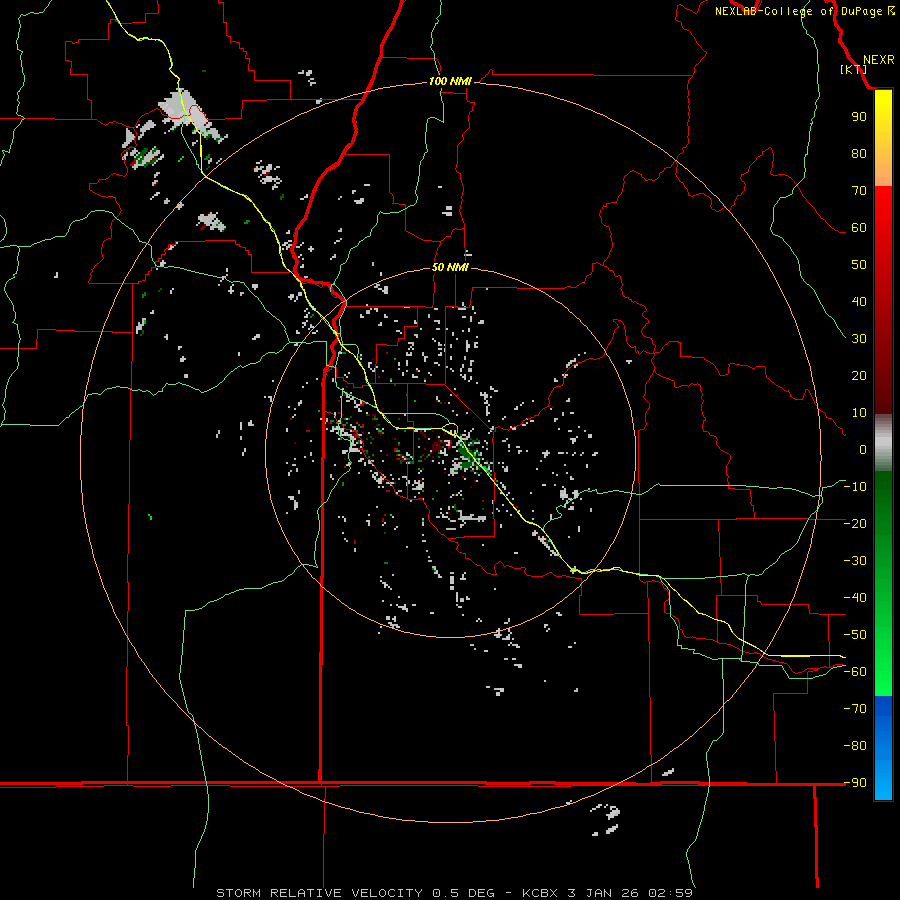Select the positive 70 scale value

(859, 191)
